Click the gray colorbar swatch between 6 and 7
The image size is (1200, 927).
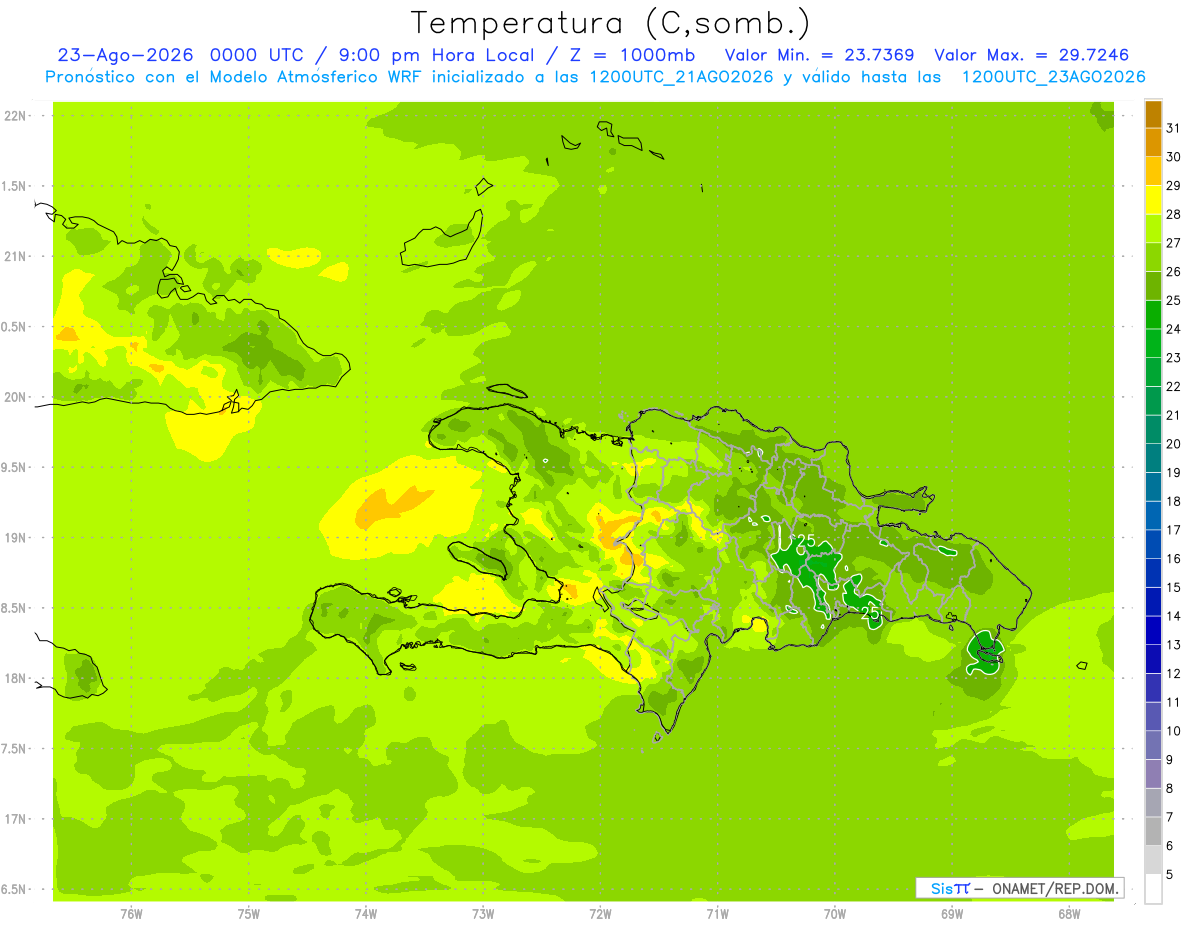[x=1153, y=831]
